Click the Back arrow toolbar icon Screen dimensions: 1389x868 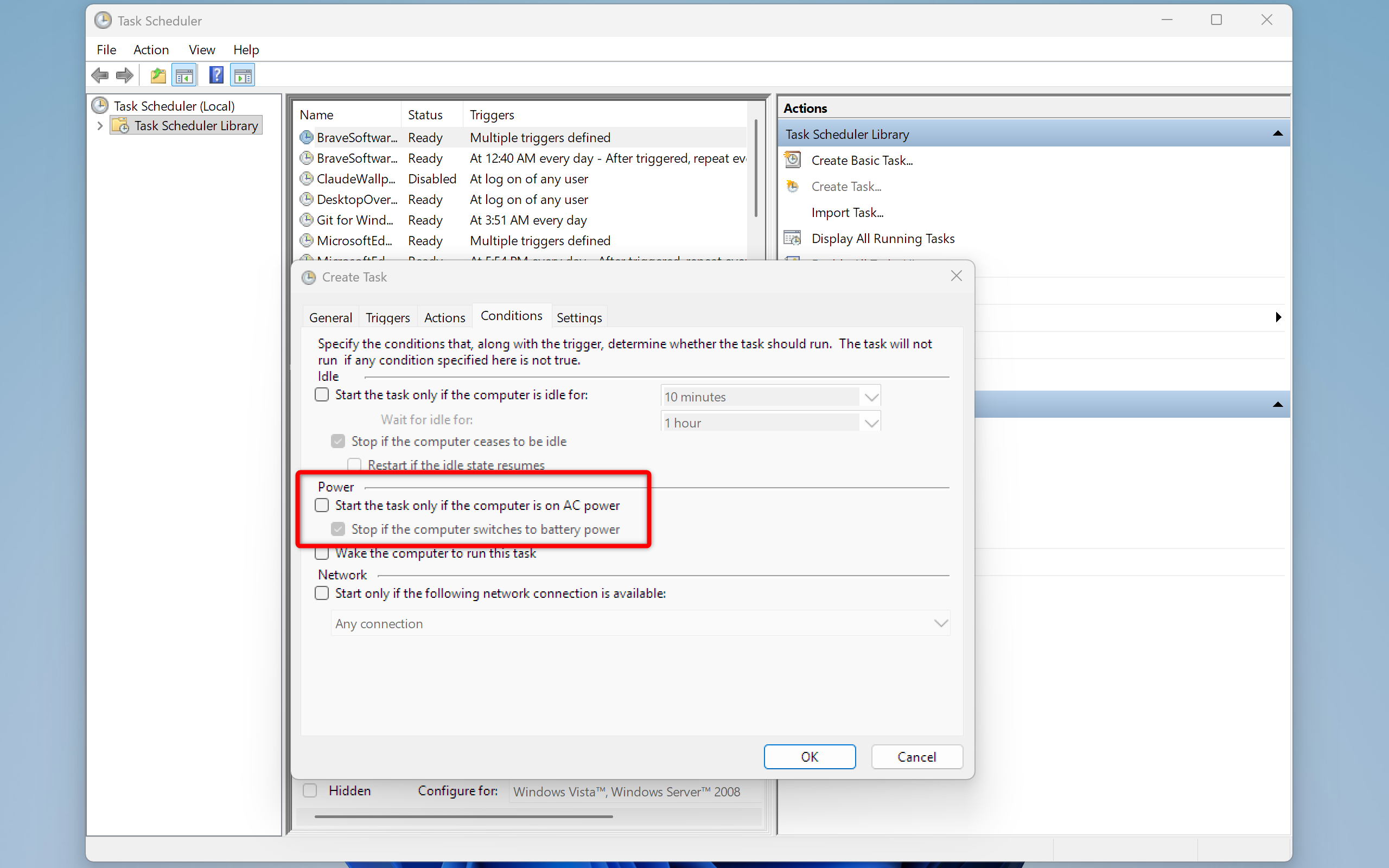point(100,75)
